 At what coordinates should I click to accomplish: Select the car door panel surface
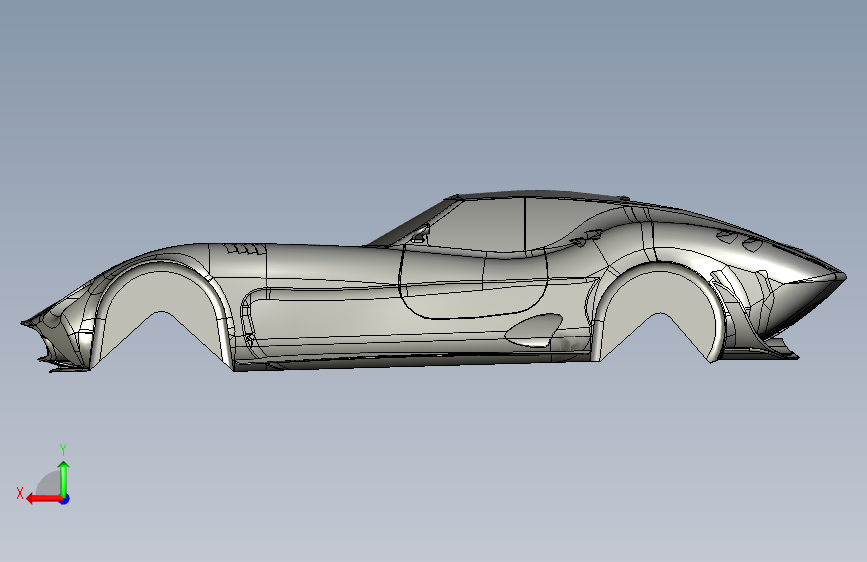pos(473,283)
